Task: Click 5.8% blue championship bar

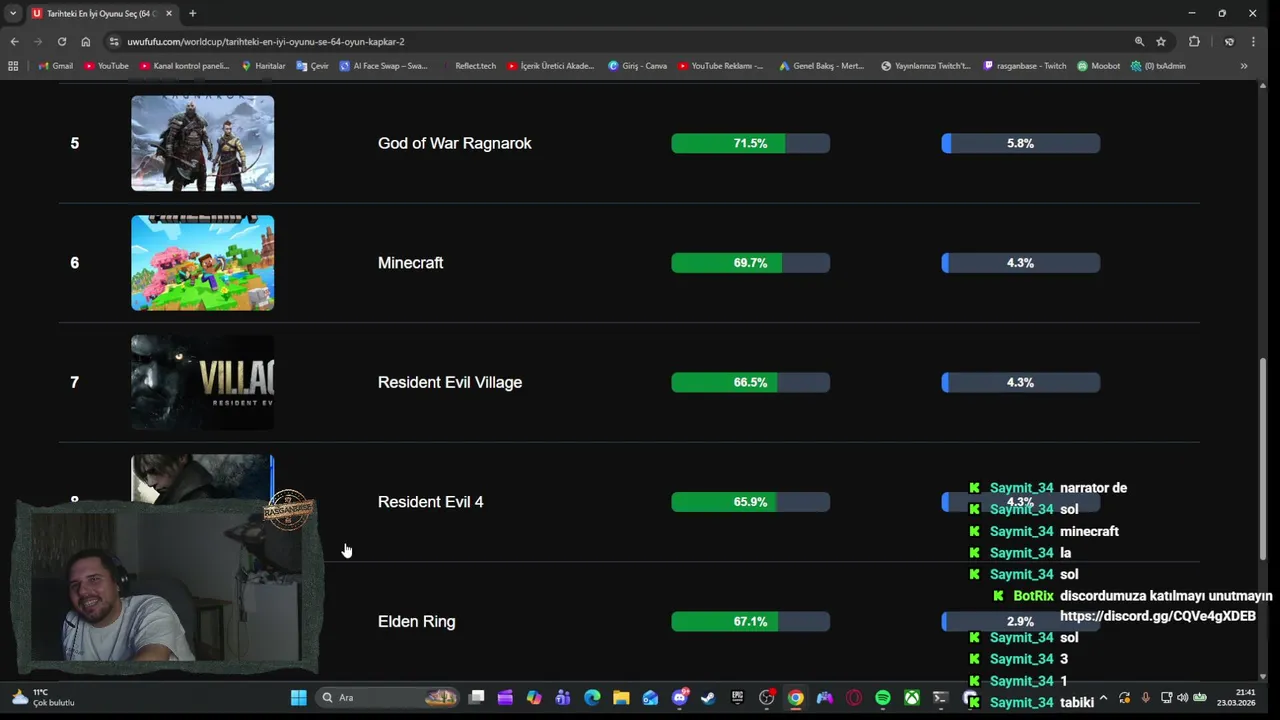Action: click(x=1021, y=143)
